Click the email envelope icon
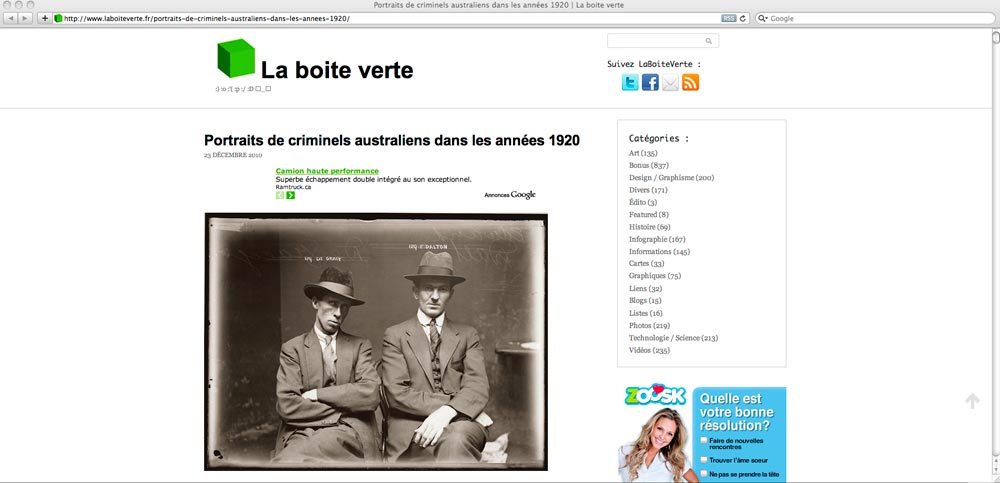 tap(670, 83)
